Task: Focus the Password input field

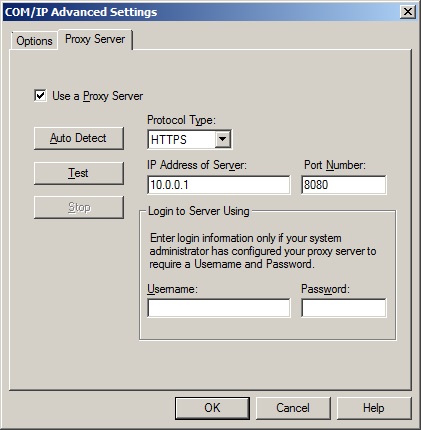Action: (344, 308)
